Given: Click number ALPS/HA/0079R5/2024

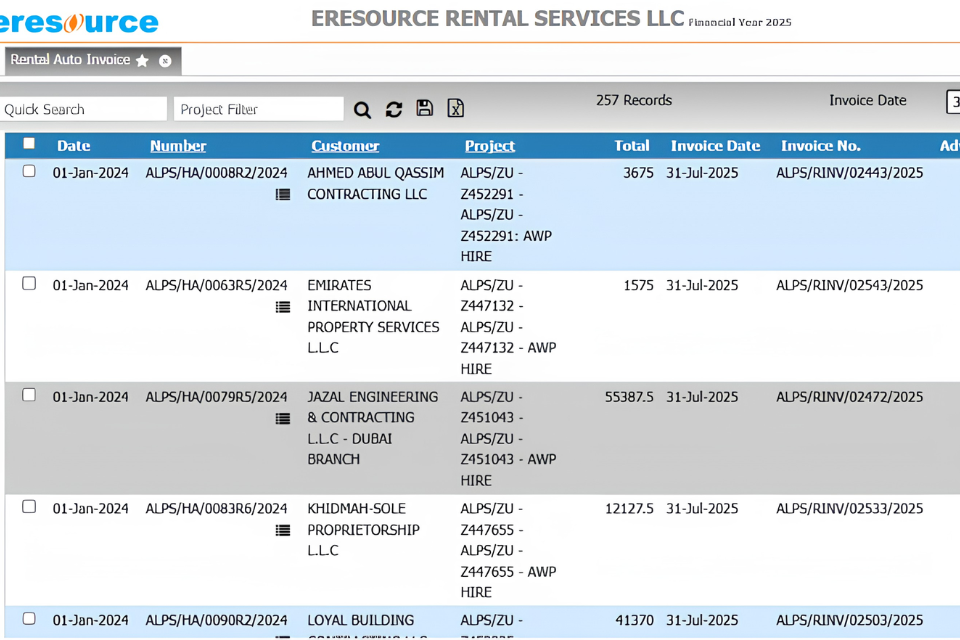Looking at the screenshot, I should tap(216, 397).
